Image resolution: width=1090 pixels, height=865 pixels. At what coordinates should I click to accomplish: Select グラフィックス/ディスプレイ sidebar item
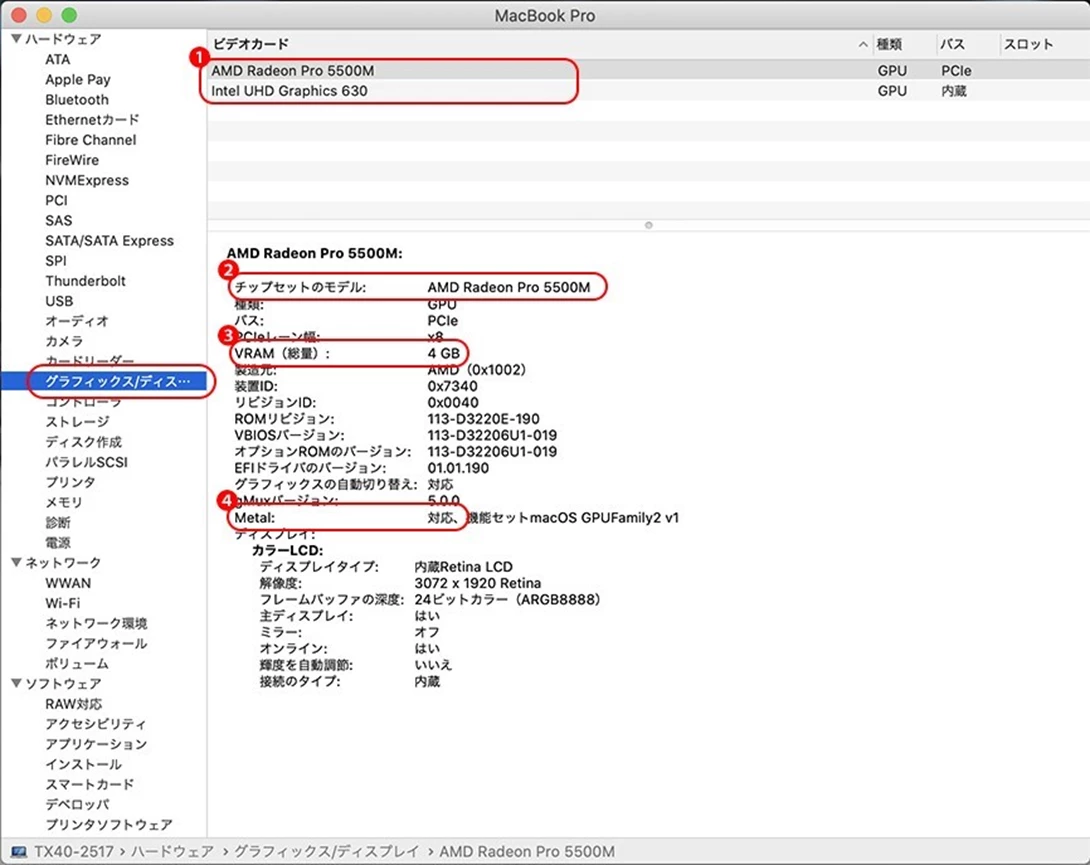(104, 381)
